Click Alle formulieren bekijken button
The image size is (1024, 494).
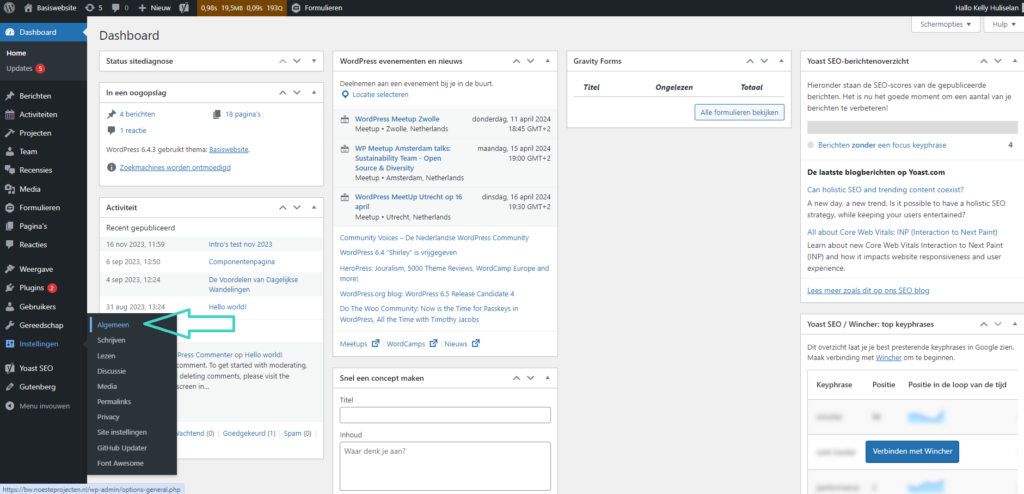coord(739,113)
